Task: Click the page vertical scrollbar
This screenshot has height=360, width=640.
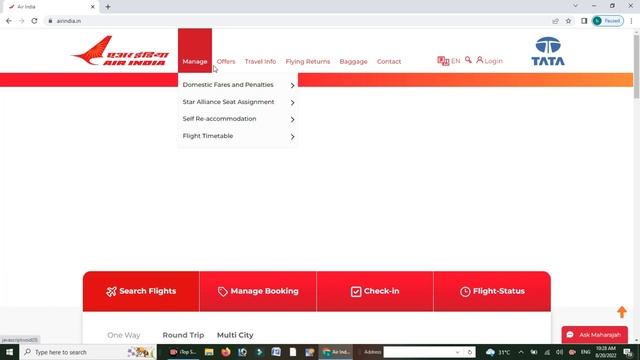Action: tap(636, 67)
